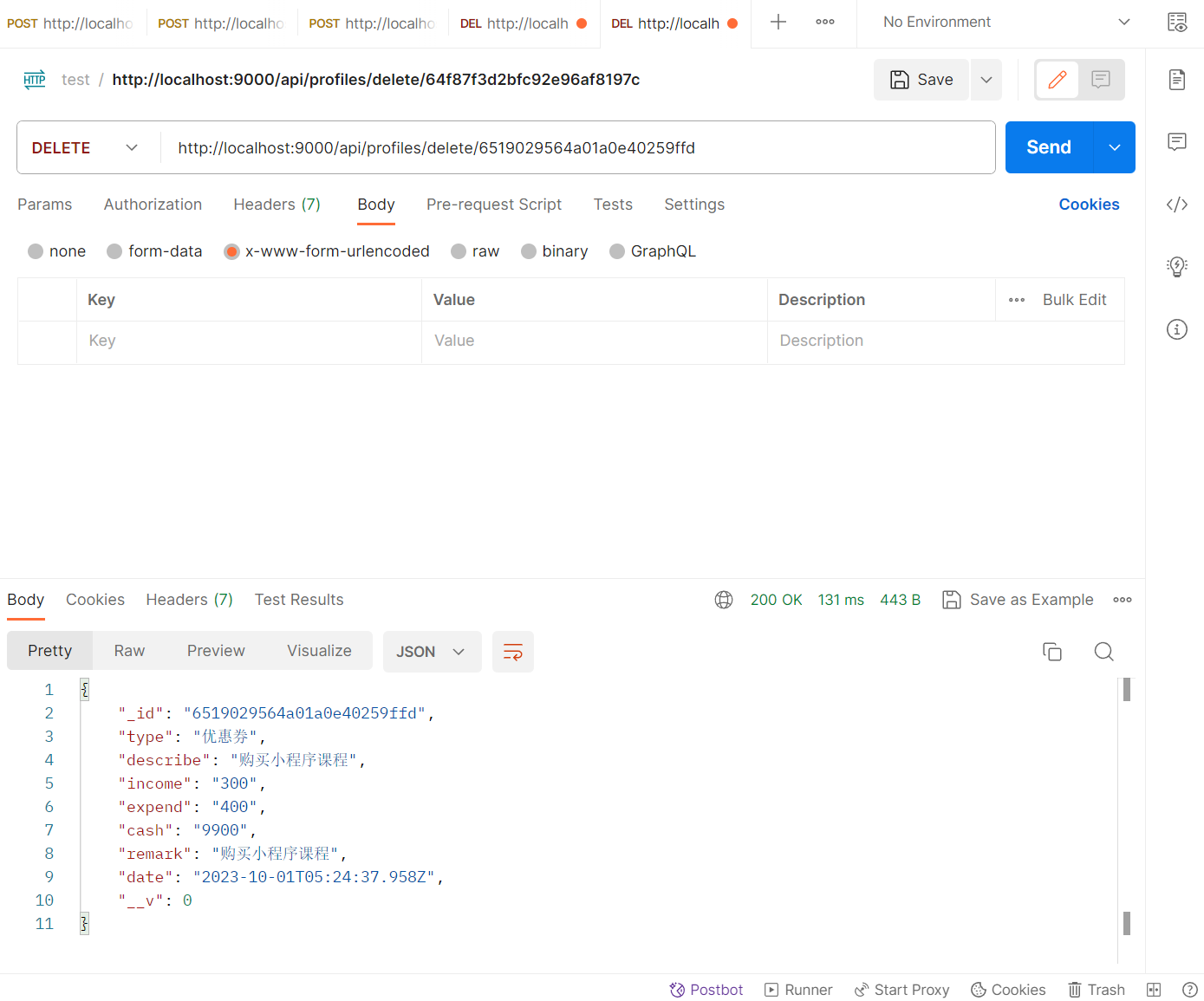The image size is (1204, 1001).
Task: Open the DELETE method dropdown
Action: coord(85,148)
